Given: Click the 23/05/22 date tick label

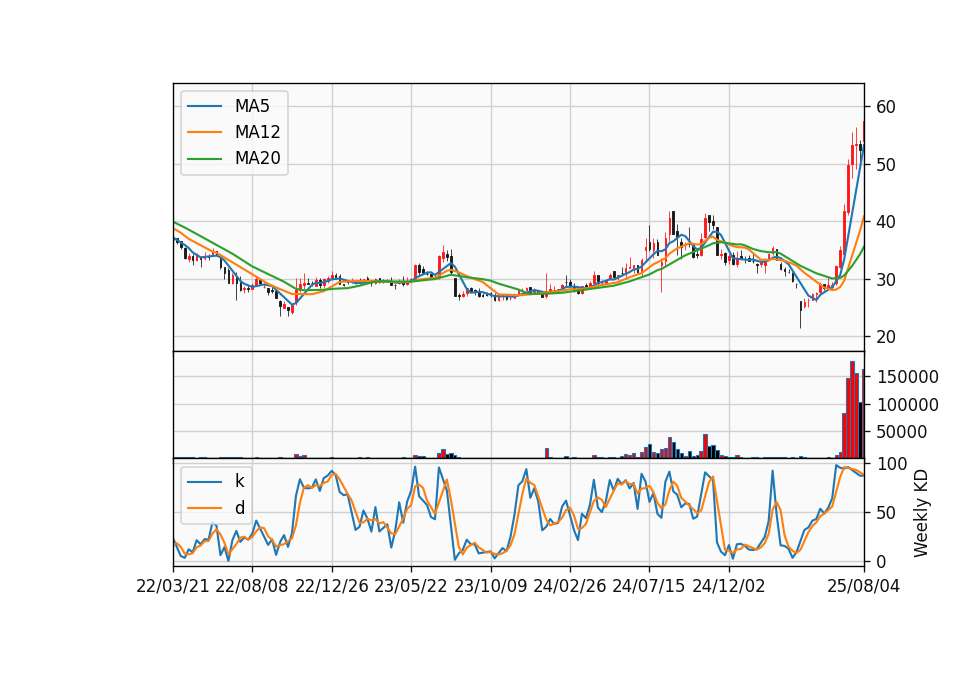Looking at the screenshot, I should pyautogui.click(x=411, y=586).
